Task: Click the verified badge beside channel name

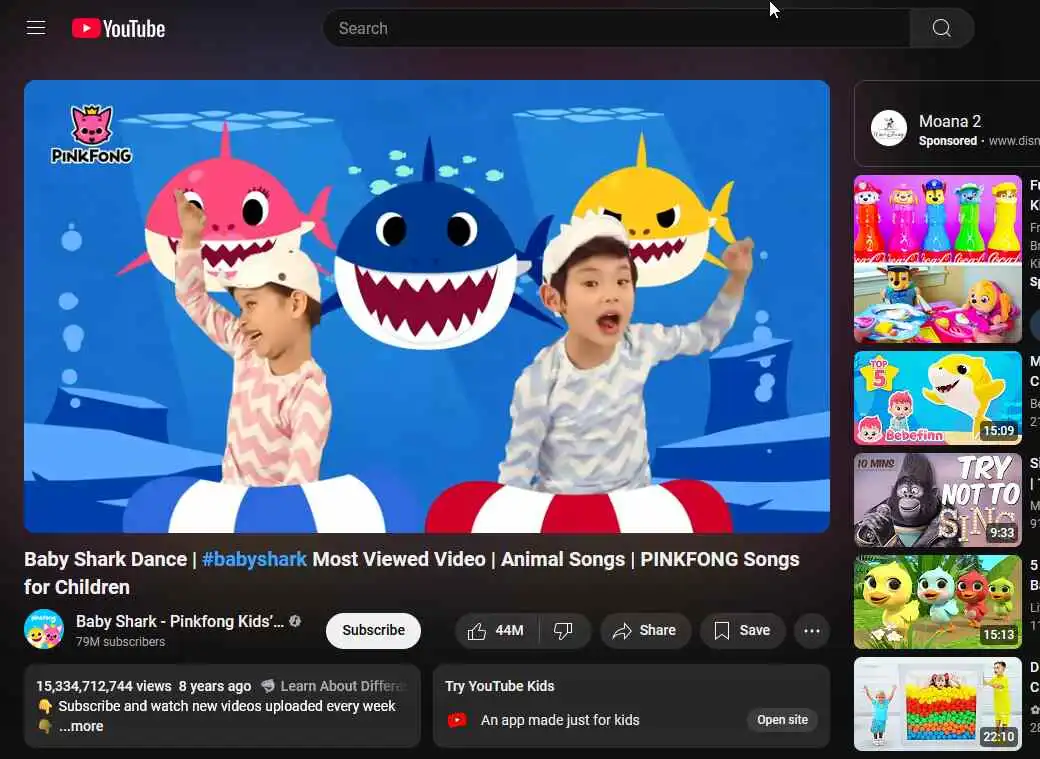Action: pos(295,621)
